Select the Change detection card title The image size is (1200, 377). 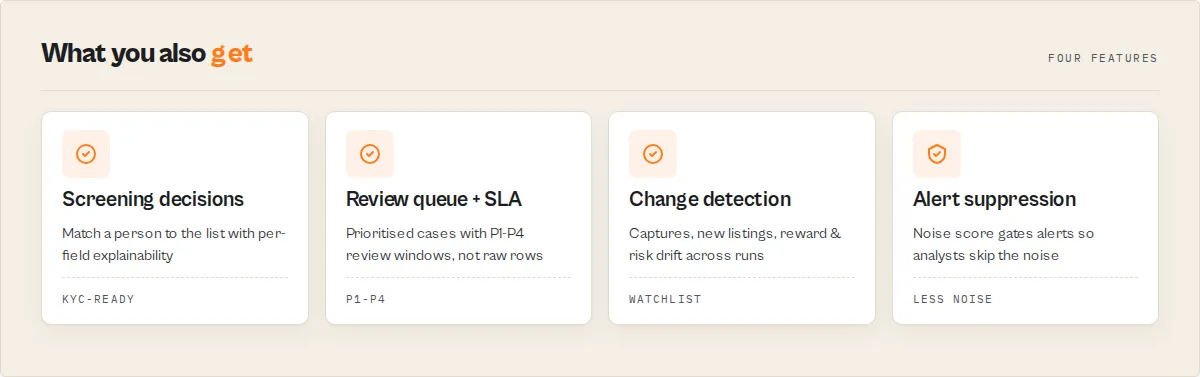click(710, 199)
